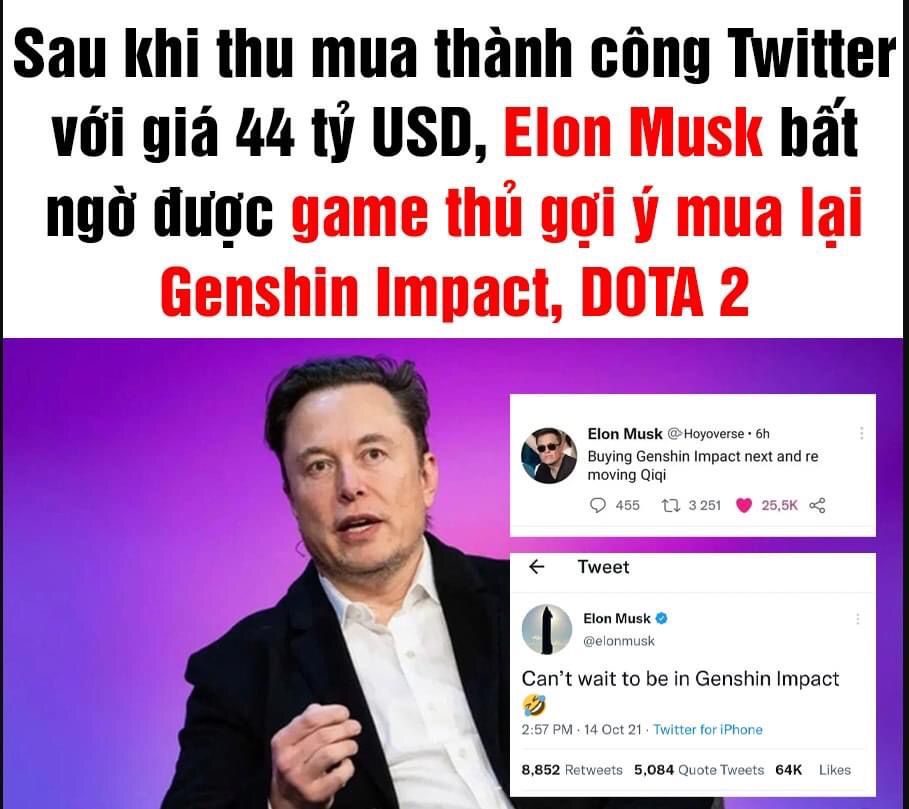Image resolution: width=909 pixels, height=809 pixels.
Task: View the 5,084 Quote Tweets
Action: 699,770
